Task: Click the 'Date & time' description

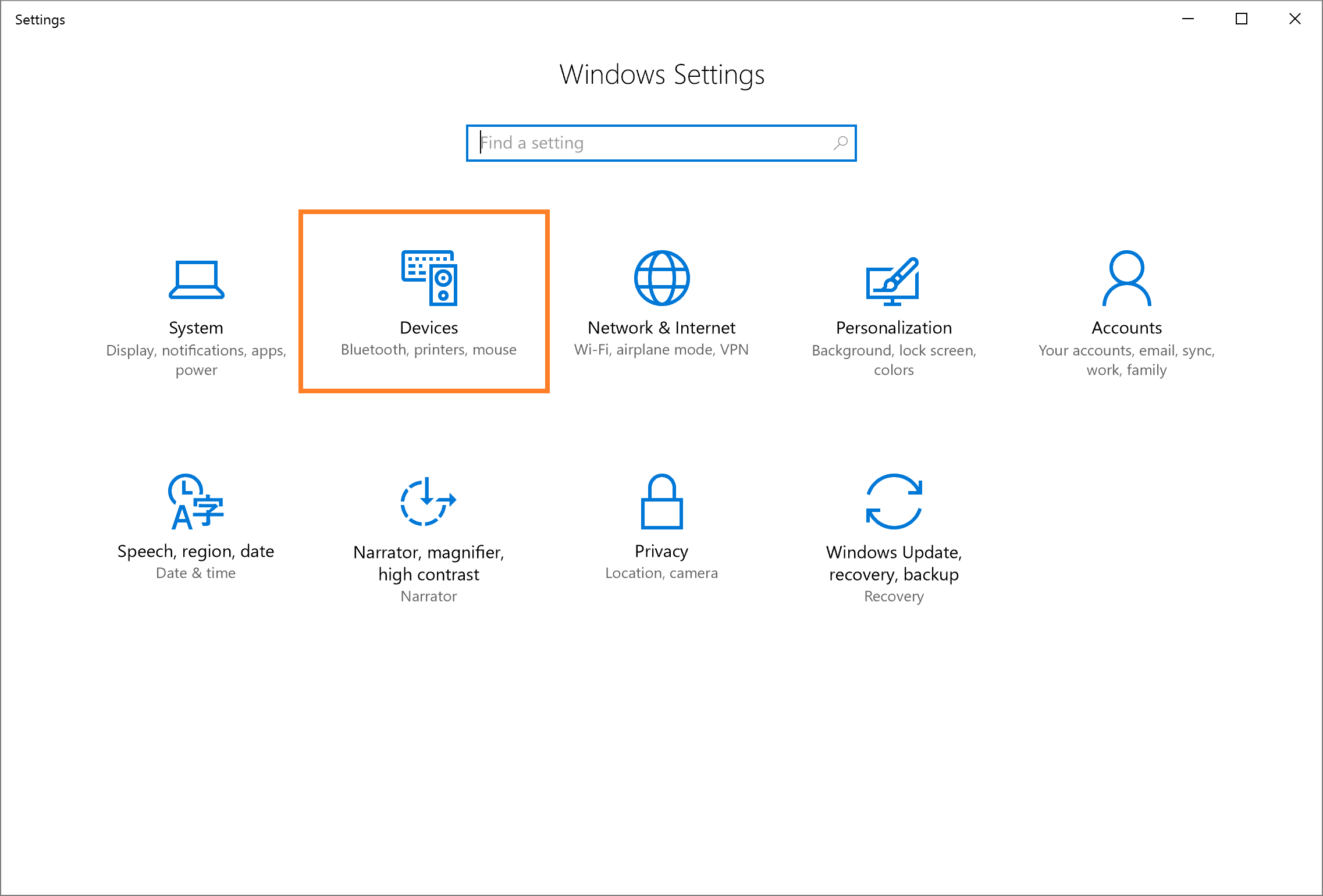Action: (x=196, y=573)
